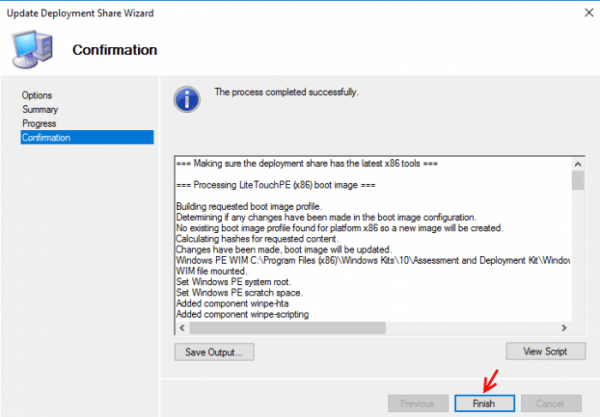Image resolution: width=600 pixels, height=417 pixels.
Task: Close the Update Deployment Share Wizard
Action: click(x=589, y=13)
